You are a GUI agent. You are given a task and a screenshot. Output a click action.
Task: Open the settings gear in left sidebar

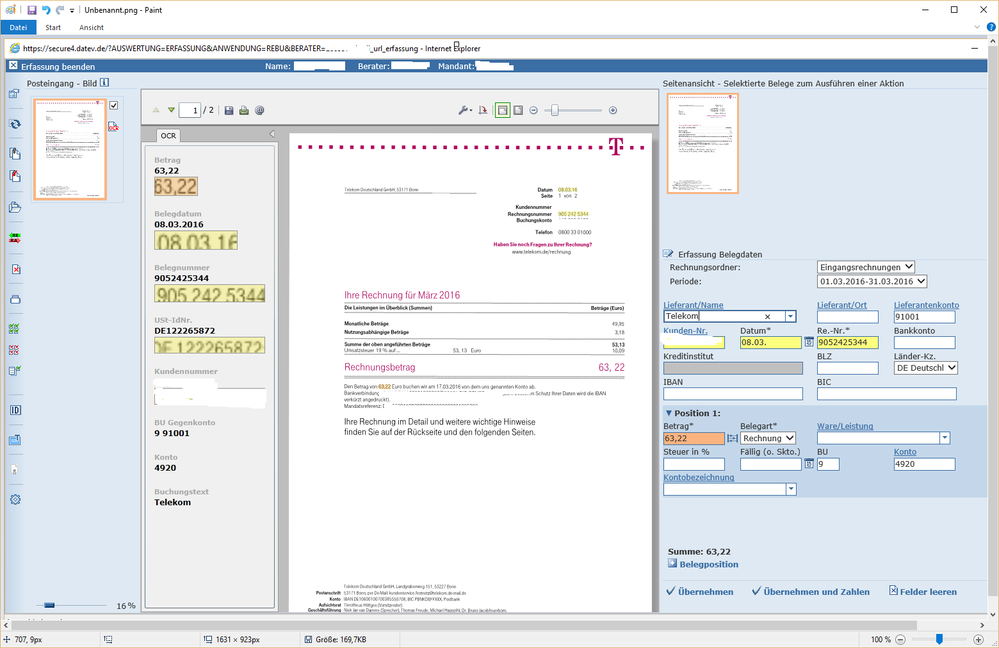click(x=15, y=499)
